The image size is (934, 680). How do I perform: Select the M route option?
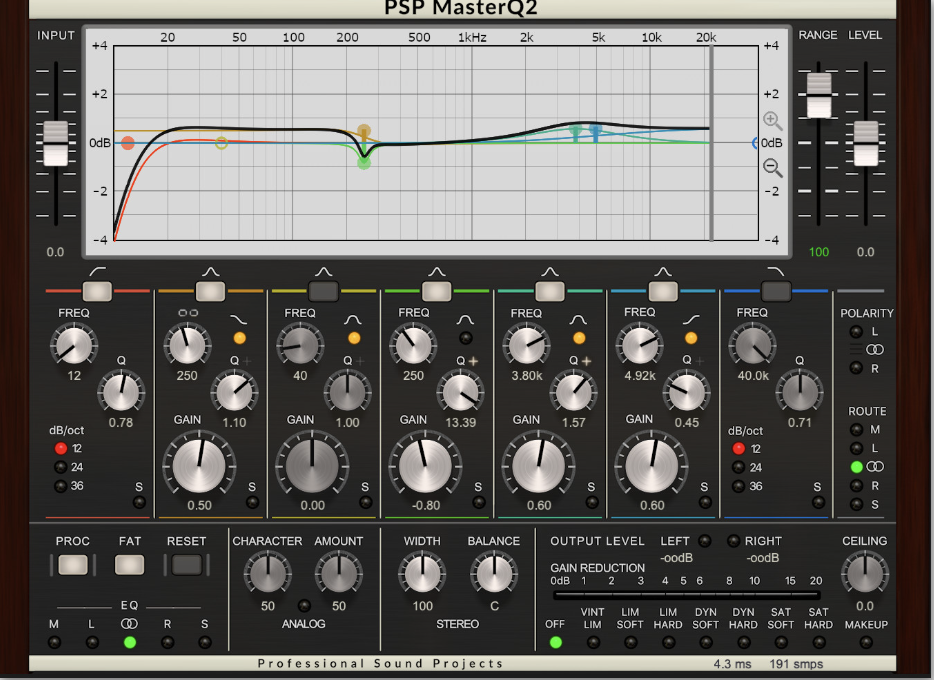coord(857,429)
